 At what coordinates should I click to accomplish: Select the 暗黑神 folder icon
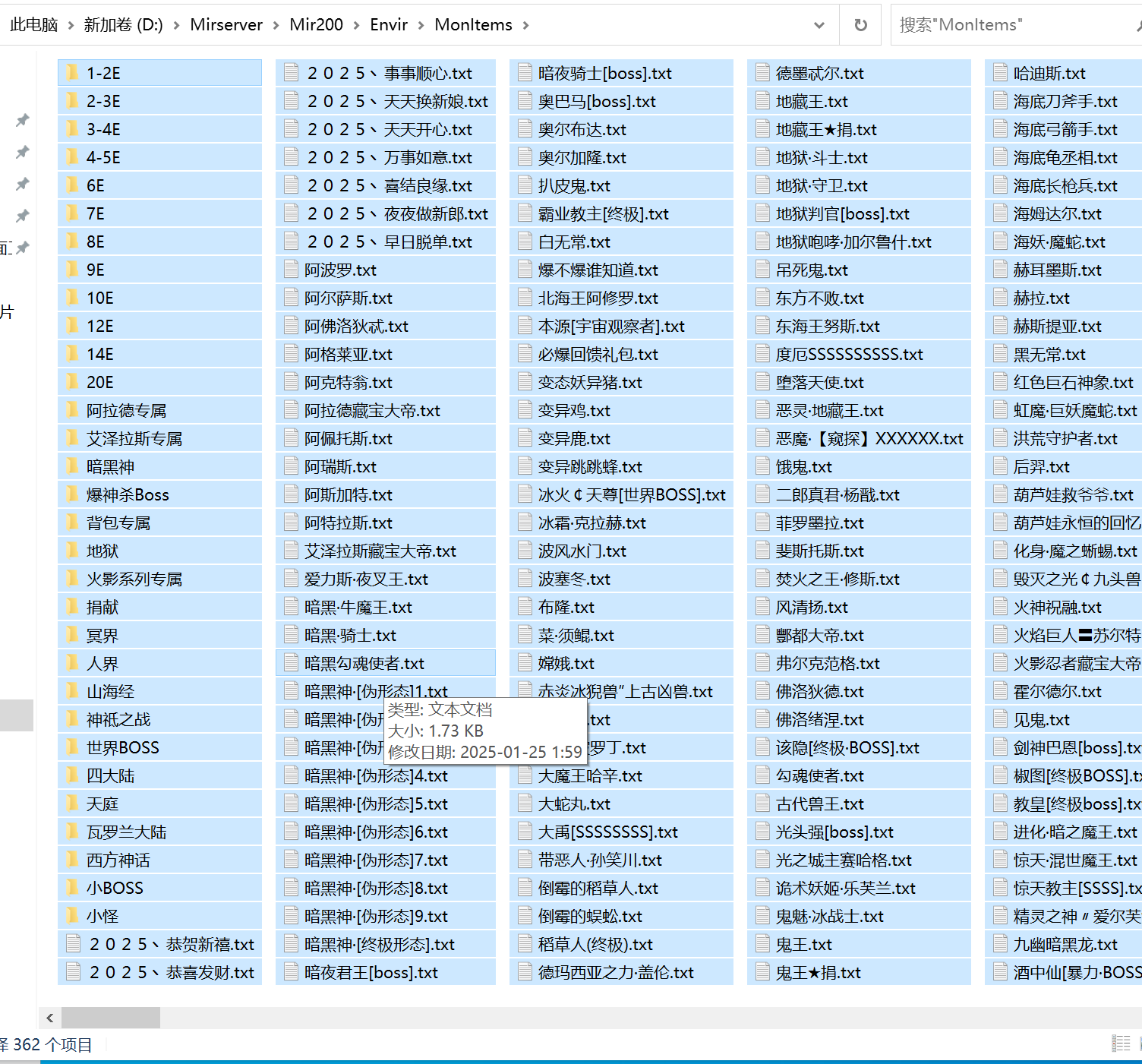pos(73,466)
